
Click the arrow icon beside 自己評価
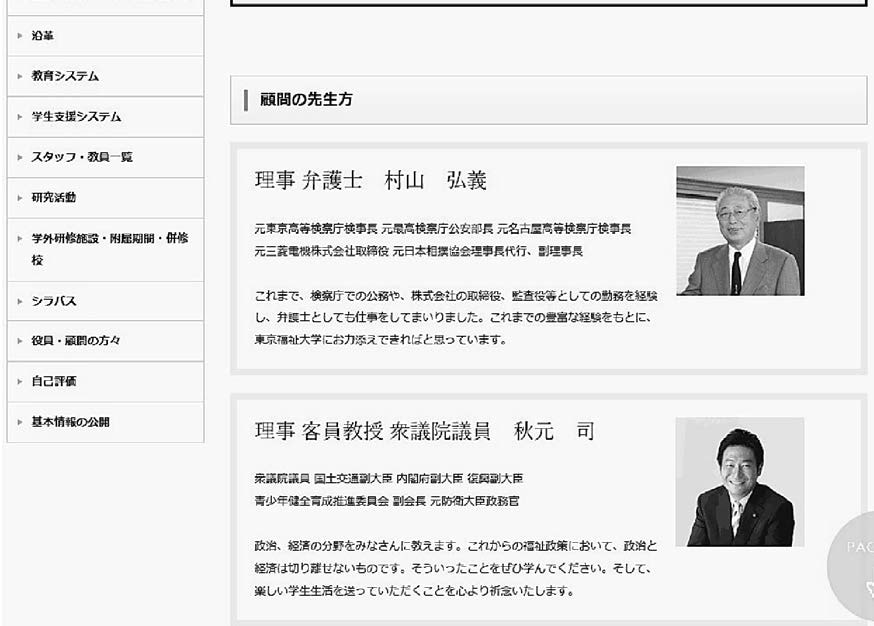tap(19, 381)
